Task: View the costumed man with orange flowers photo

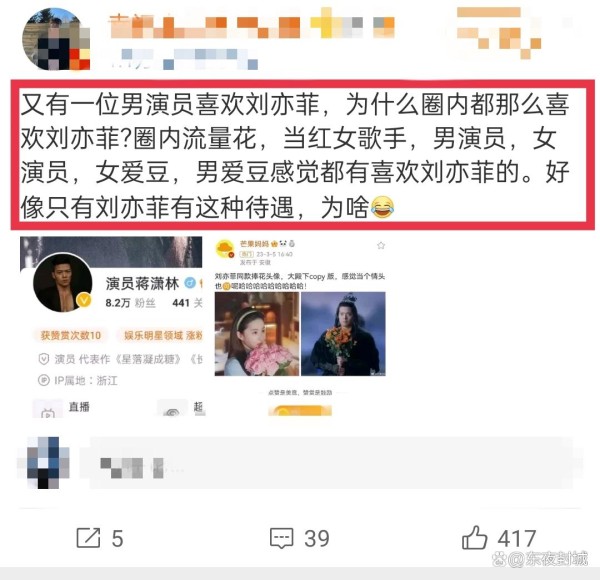Action: (x=343, y=334)
